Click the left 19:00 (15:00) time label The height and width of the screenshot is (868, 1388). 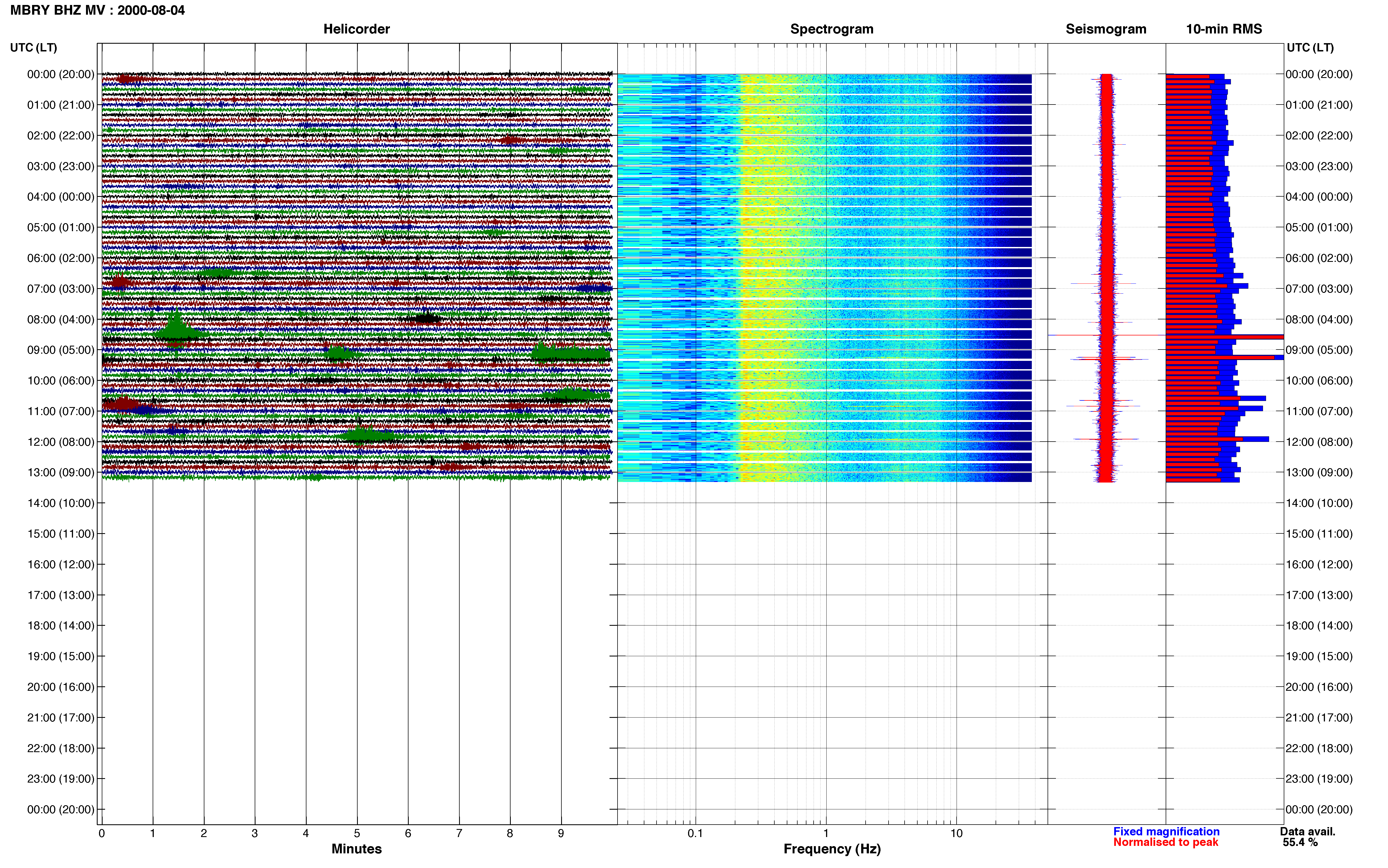point(61,656)
